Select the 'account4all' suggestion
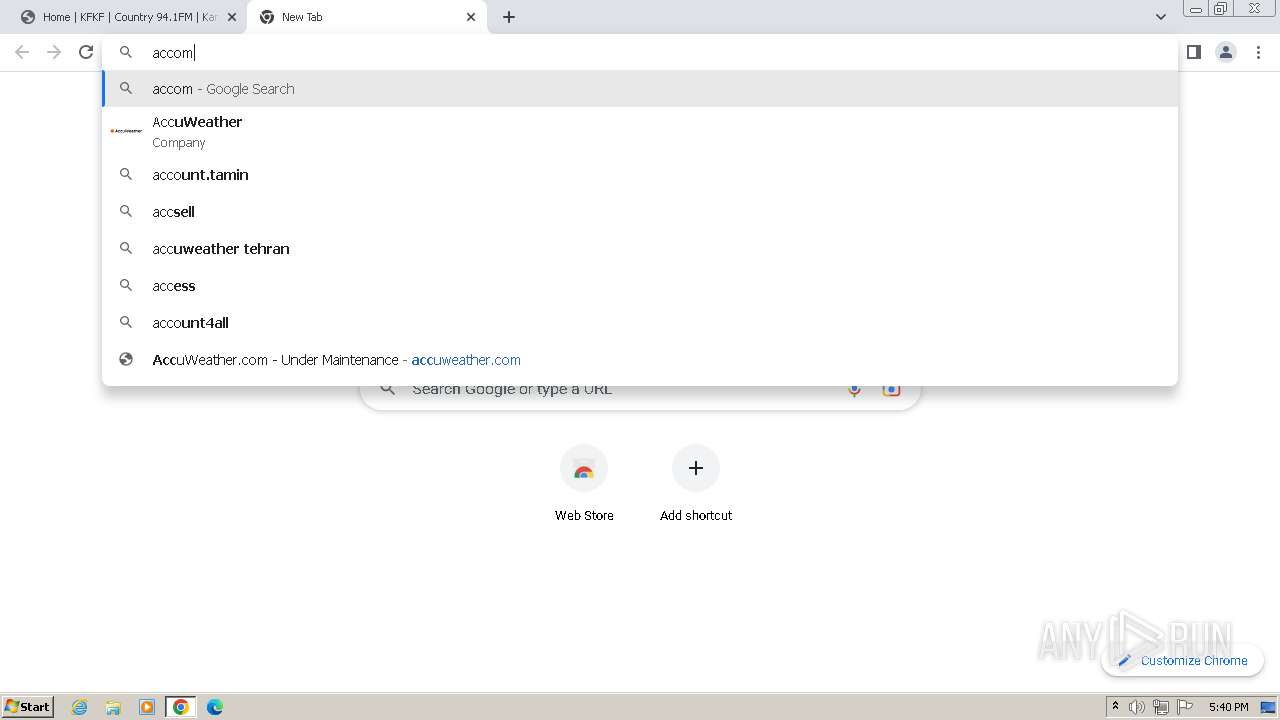The height and width of the screenshot is (720, 1280). (x=640, y=323)
